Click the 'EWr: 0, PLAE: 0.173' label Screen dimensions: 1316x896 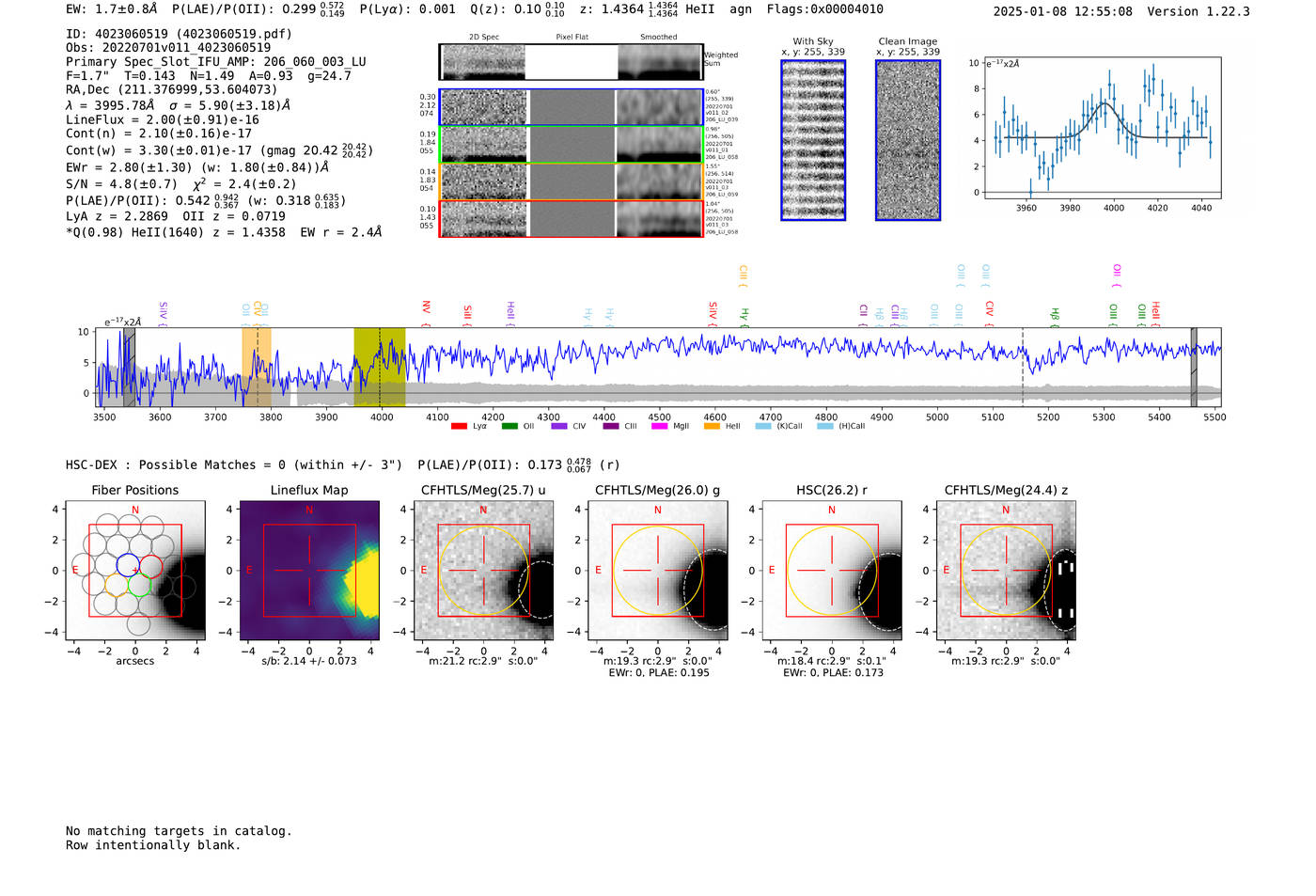click(x=832, y=673)
